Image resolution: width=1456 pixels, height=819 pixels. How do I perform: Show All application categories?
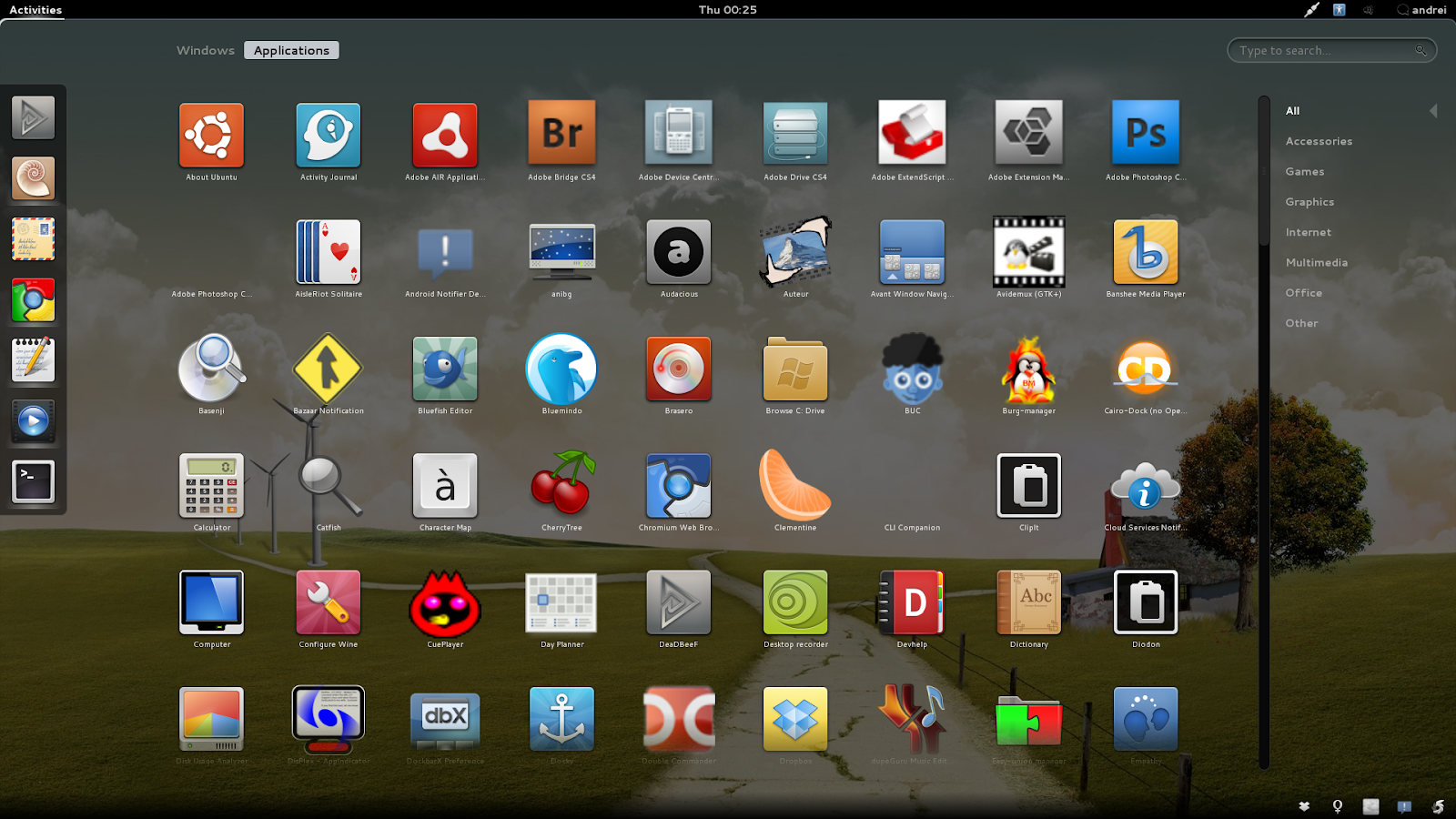tap(1293, 111)
